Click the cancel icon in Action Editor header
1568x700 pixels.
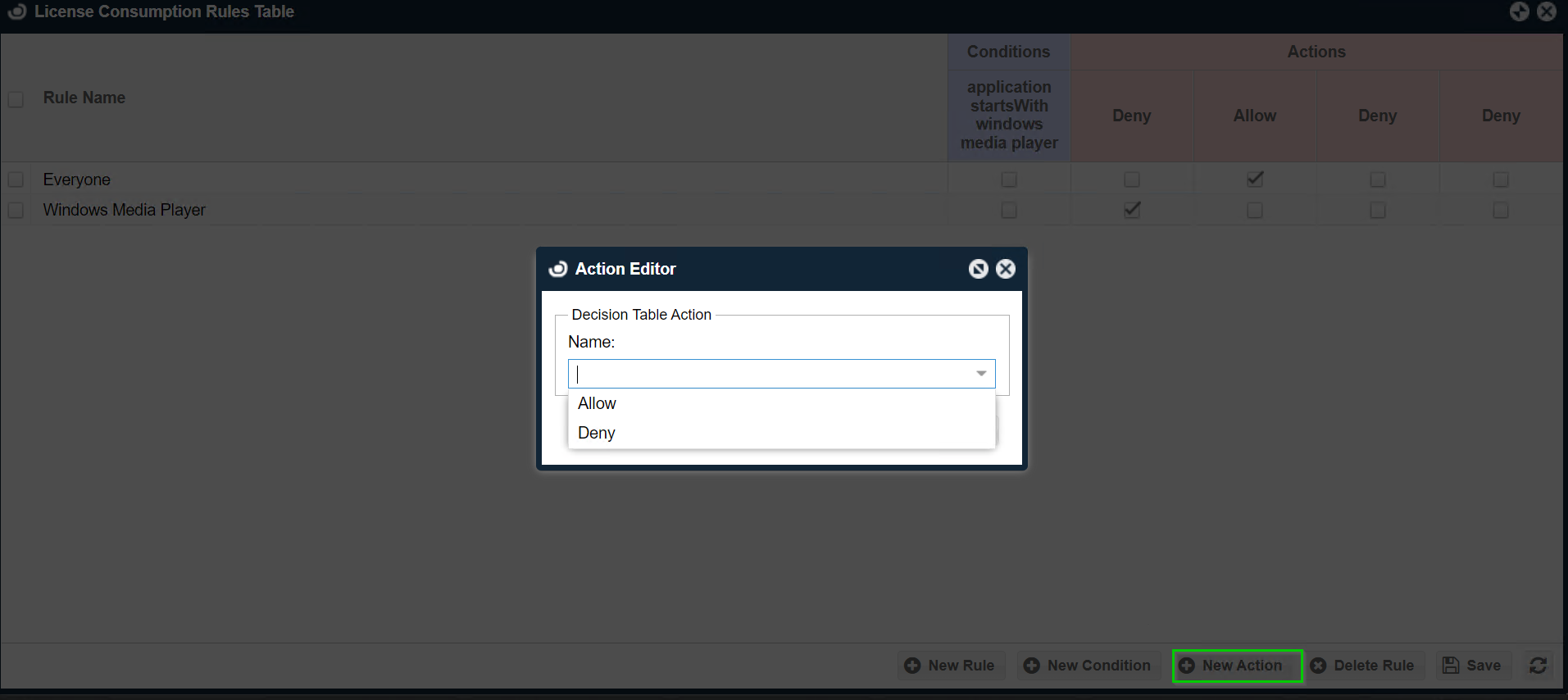tap(978, 269)
